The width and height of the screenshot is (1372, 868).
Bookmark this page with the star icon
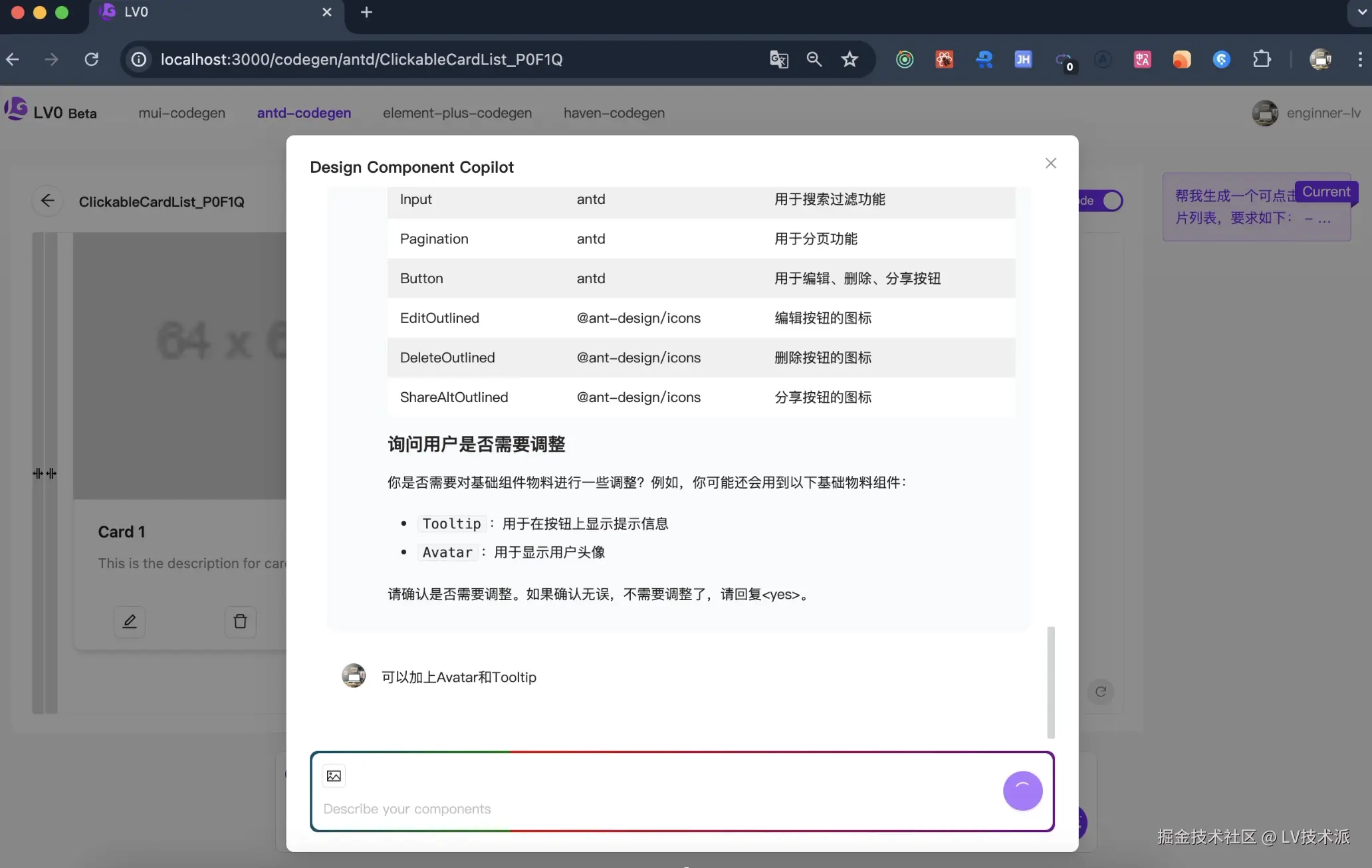pos(850,59)
